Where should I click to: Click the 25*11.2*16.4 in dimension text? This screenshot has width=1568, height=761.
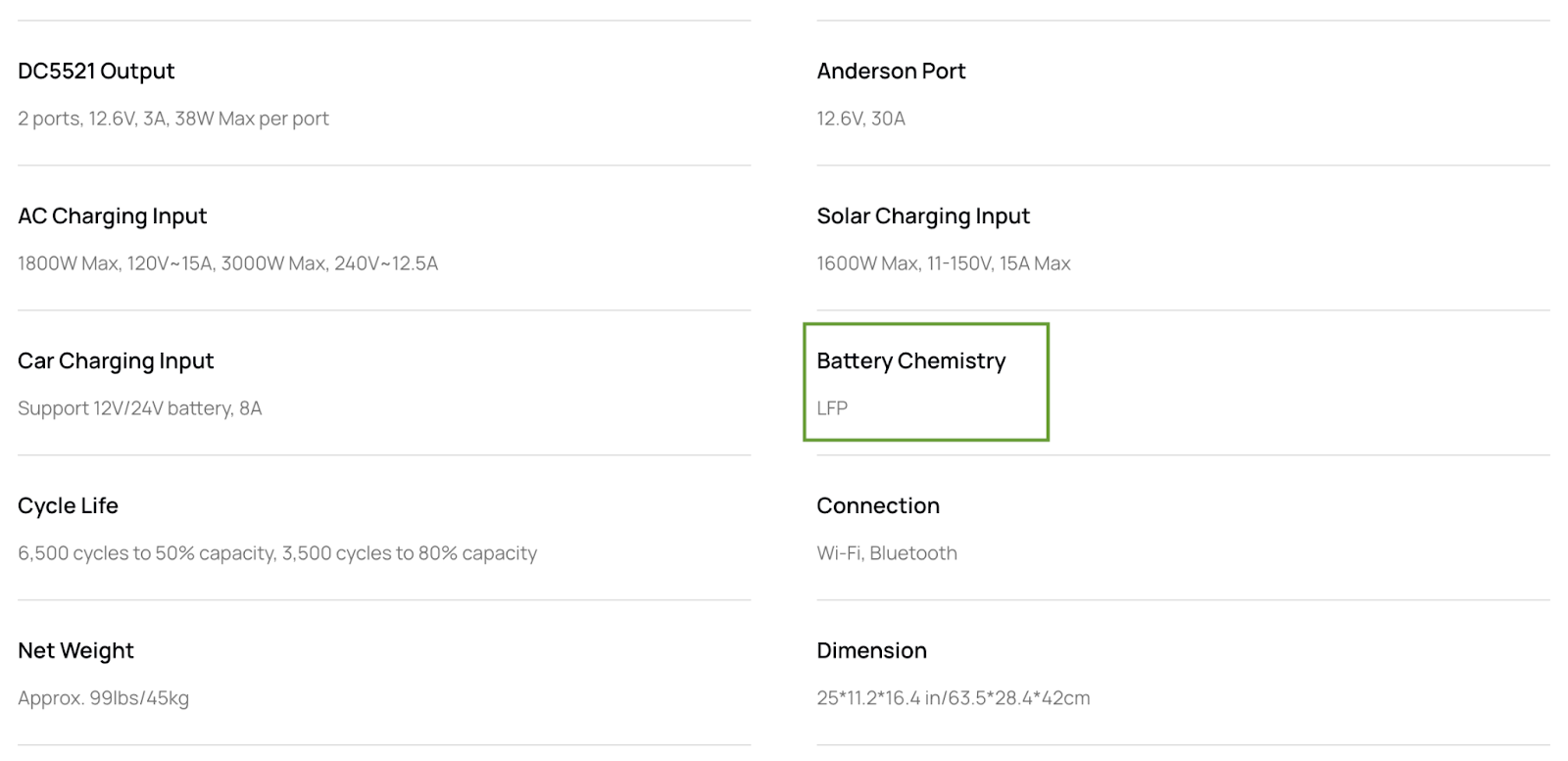(x=954, y=698)
